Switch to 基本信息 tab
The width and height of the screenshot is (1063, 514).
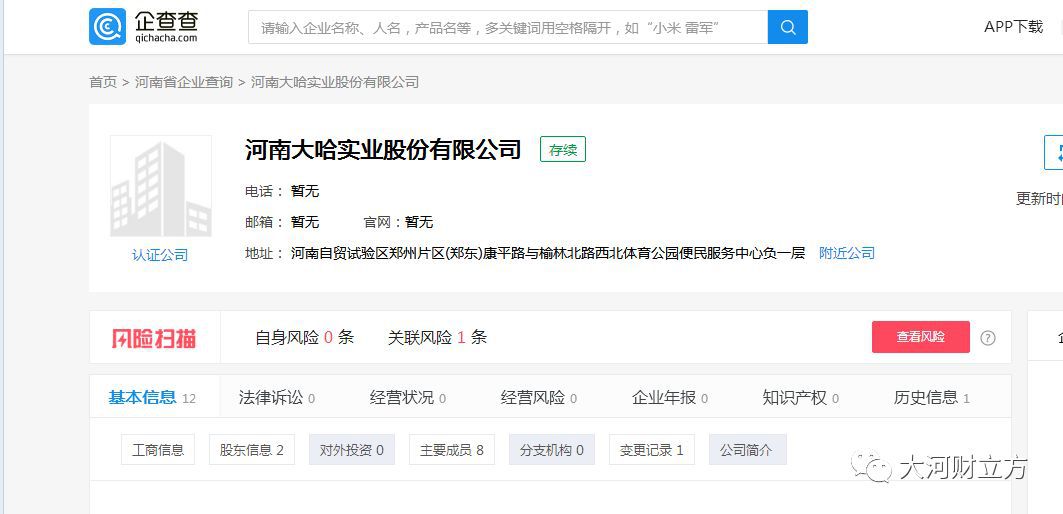(x=153, y=397)
